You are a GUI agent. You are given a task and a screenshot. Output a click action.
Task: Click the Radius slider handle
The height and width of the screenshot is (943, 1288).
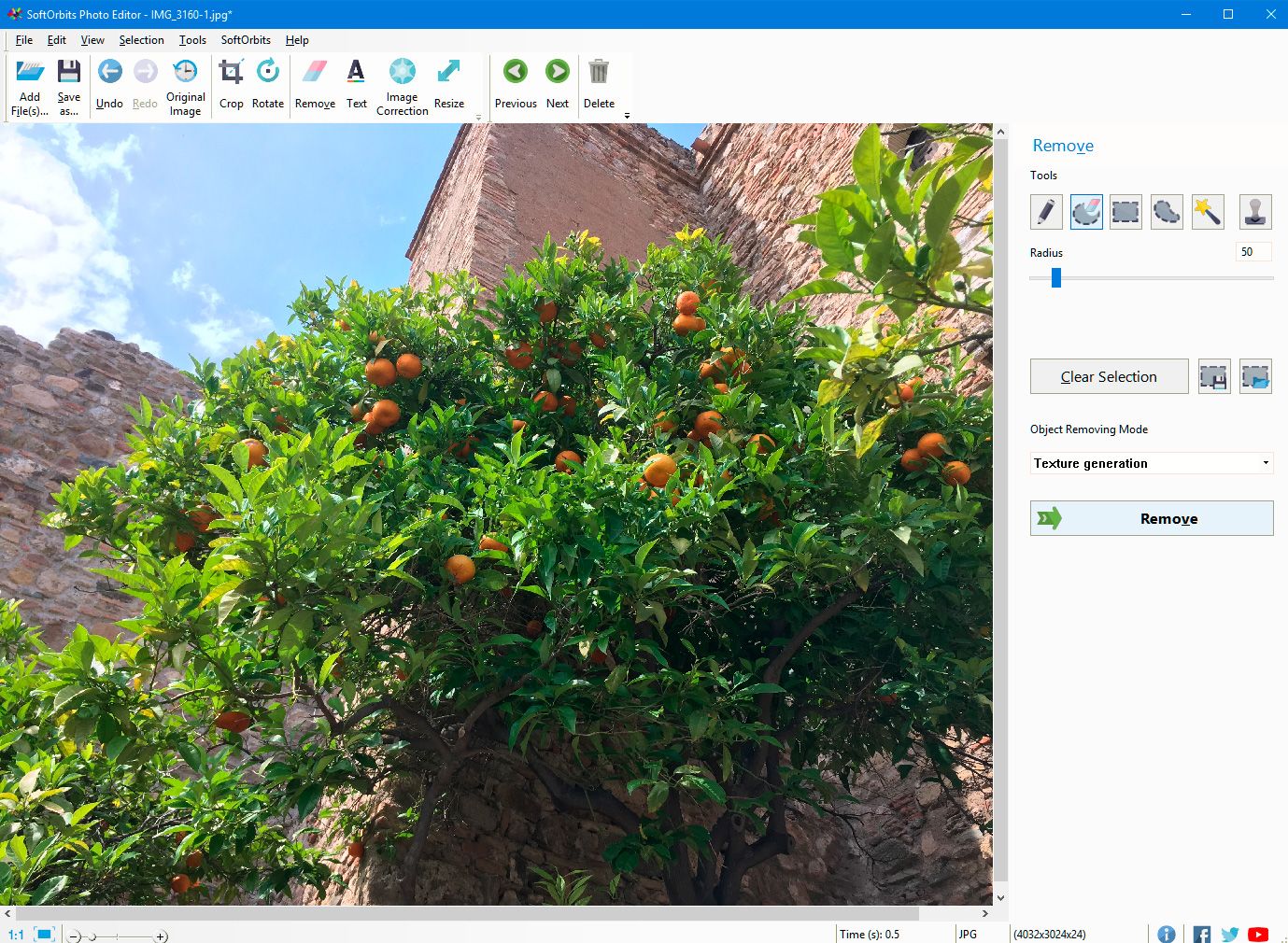click(x=1056, y=277)
